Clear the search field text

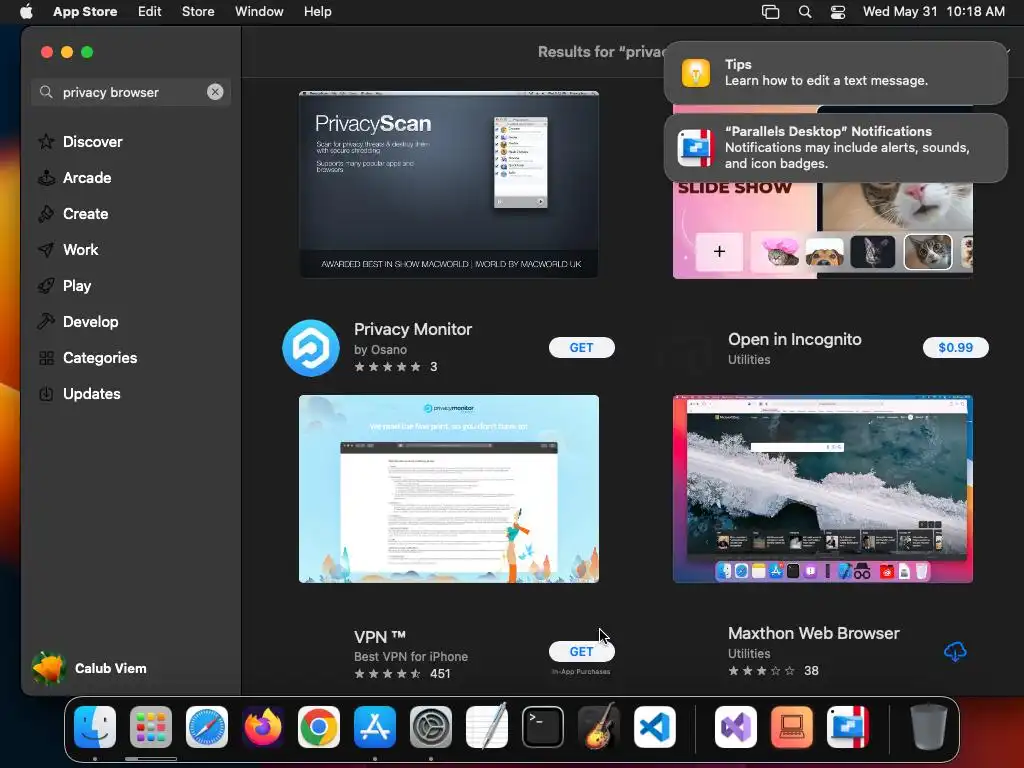pos(215,92)
